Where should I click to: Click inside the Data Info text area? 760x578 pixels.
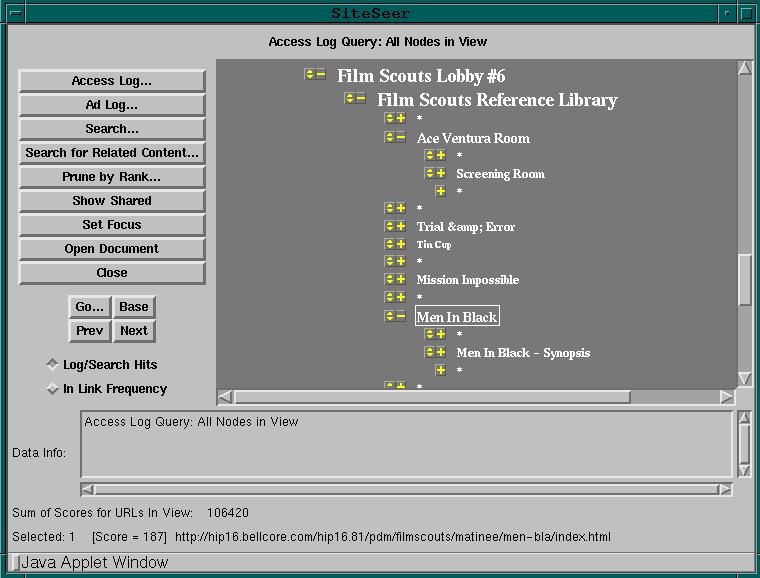[406, 444]
